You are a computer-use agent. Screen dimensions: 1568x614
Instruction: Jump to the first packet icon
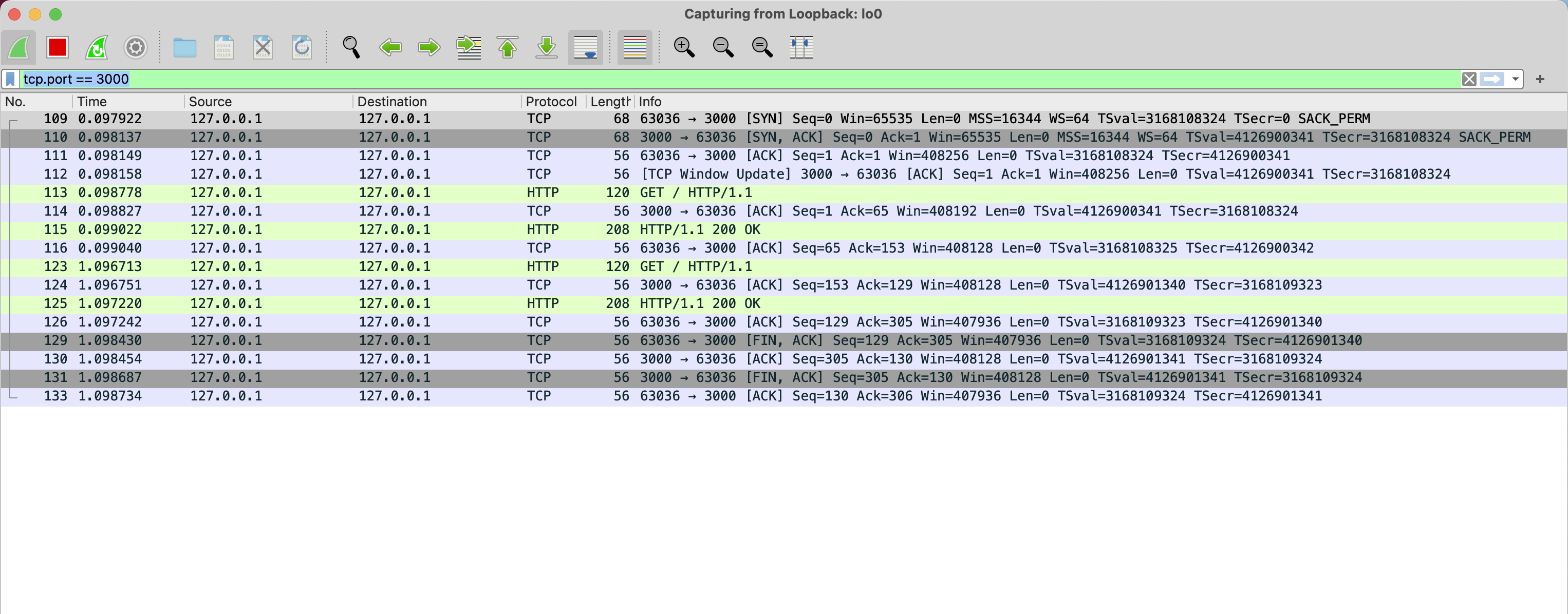(507, 47)
